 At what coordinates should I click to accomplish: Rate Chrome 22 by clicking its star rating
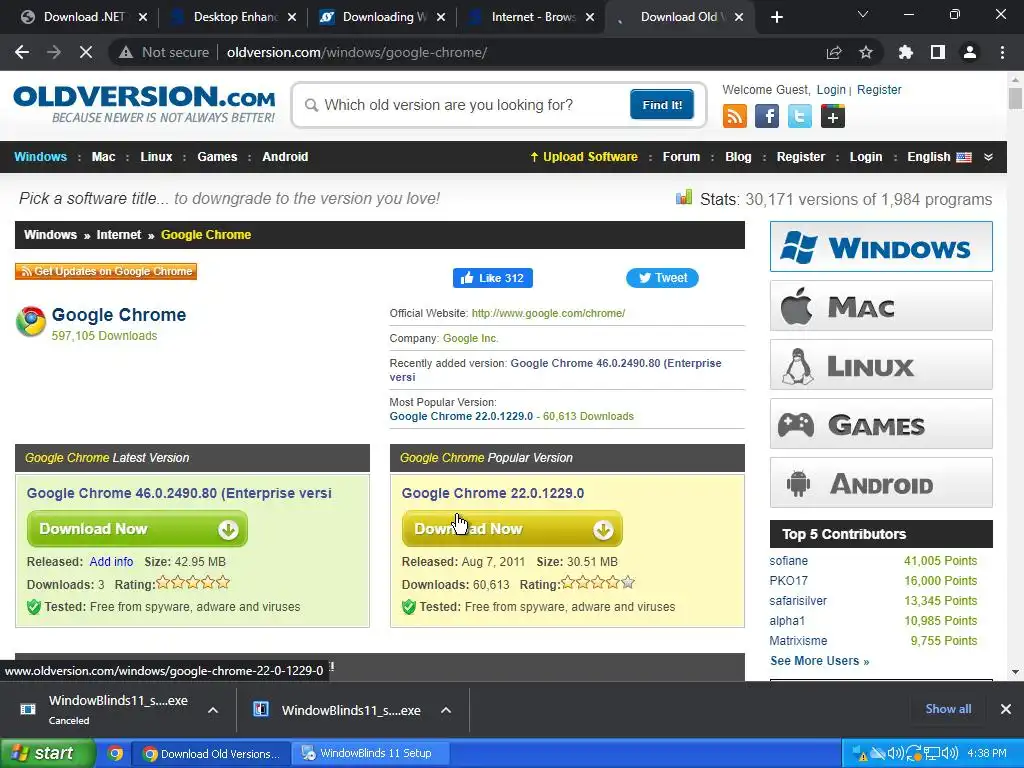point(598,582)
